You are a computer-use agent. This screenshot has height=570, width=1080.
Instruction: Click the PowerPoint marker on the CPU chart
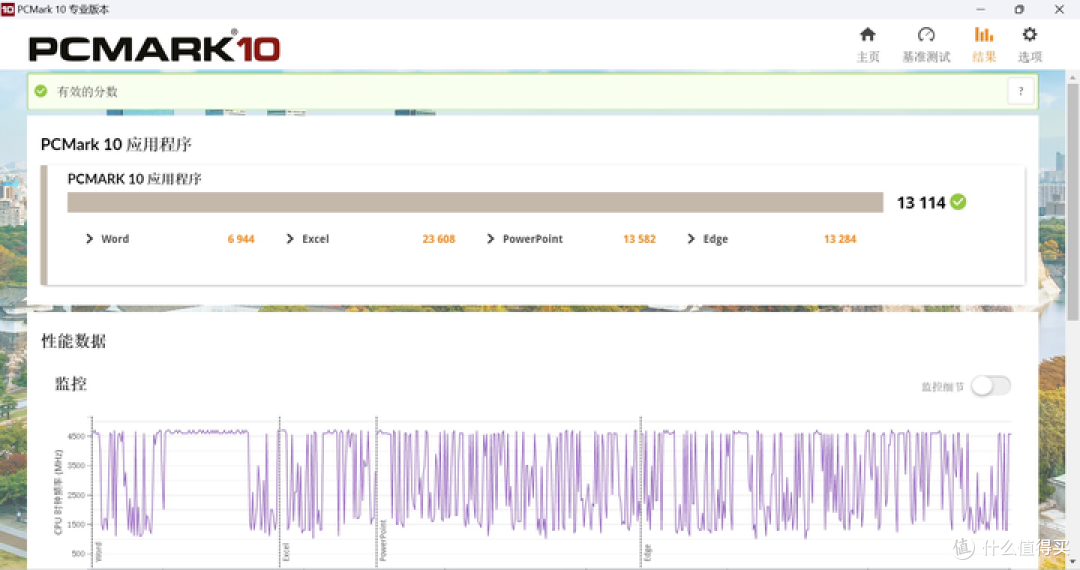[x=383, y=541]
